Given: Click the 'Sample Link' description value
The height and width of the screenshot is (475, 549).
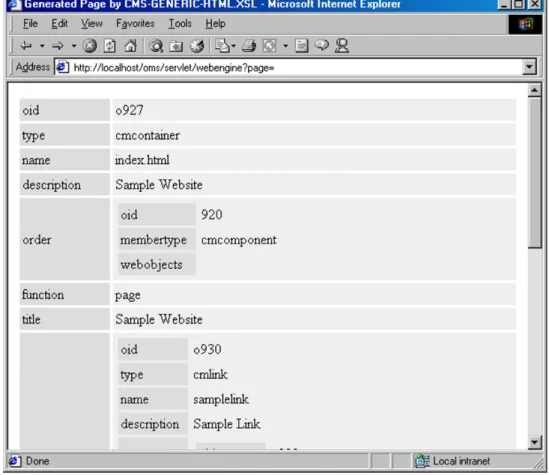Looking at the screenshot, I should [227, 424].
